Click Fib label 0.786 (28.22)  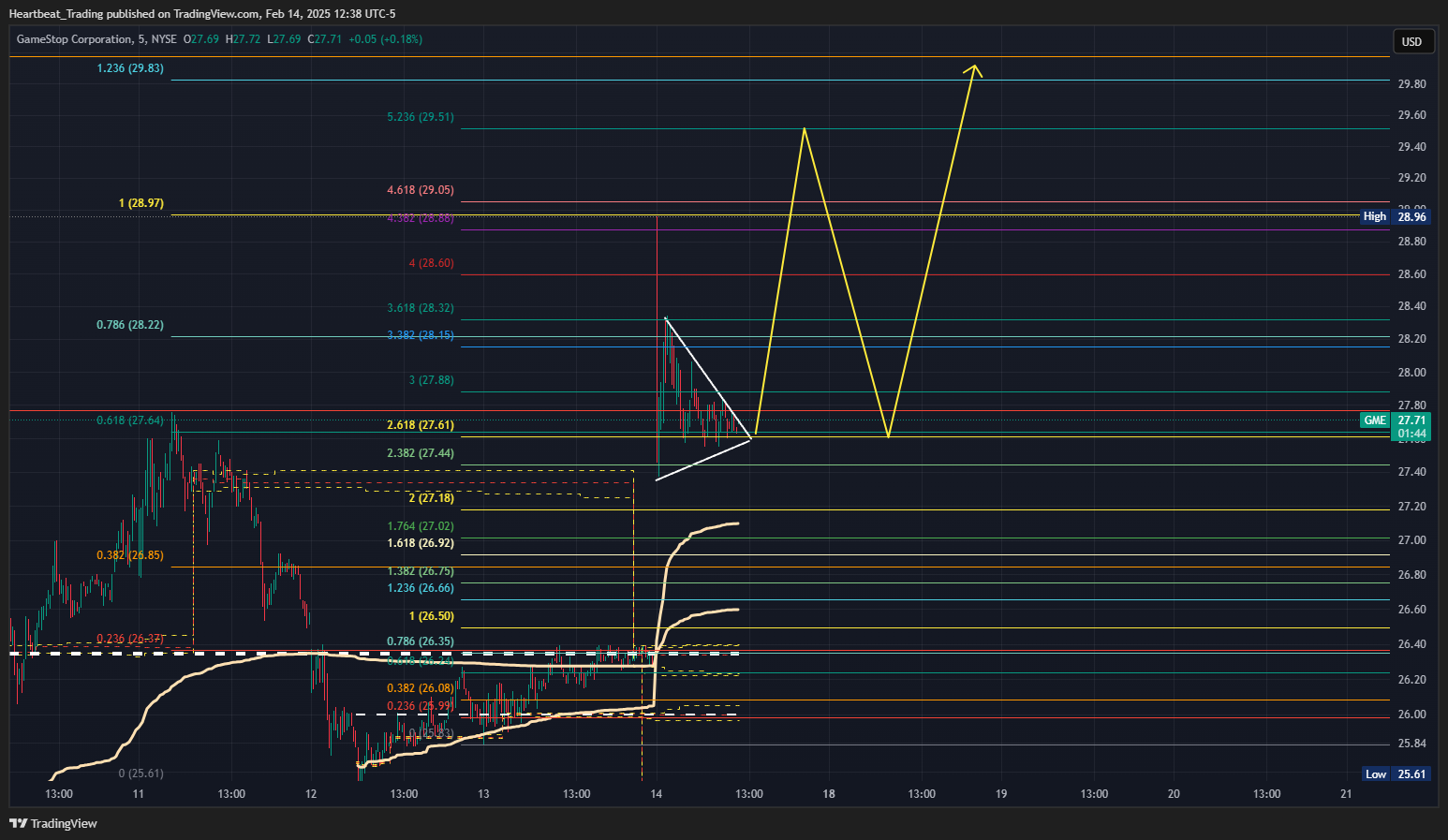130,325
